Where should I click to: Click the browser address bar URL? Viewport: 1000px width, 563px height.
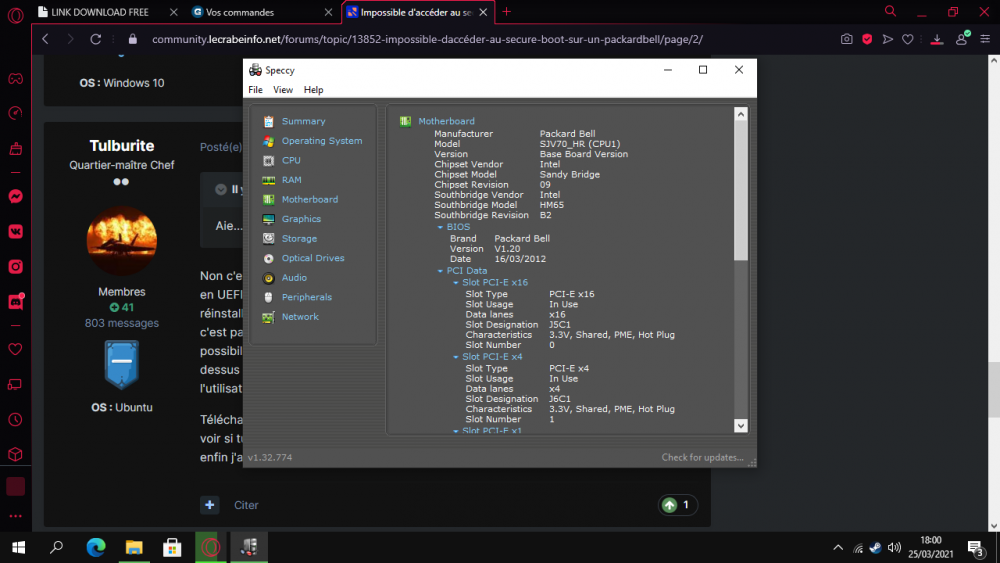point(427,39)
